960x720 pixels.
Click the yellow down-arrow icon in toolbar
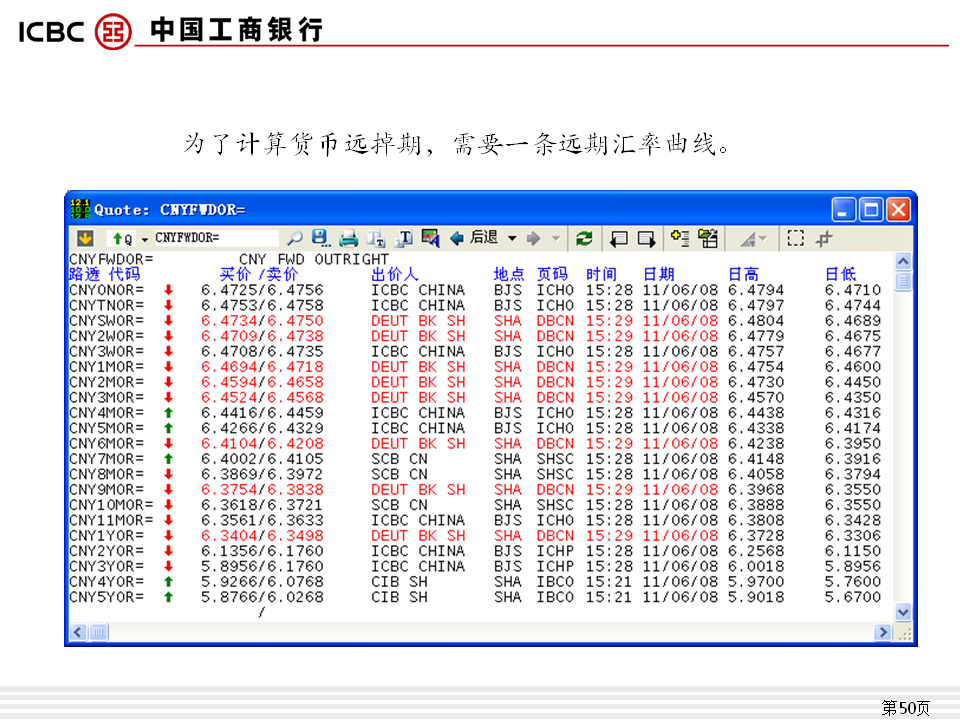tap(84, 239)
